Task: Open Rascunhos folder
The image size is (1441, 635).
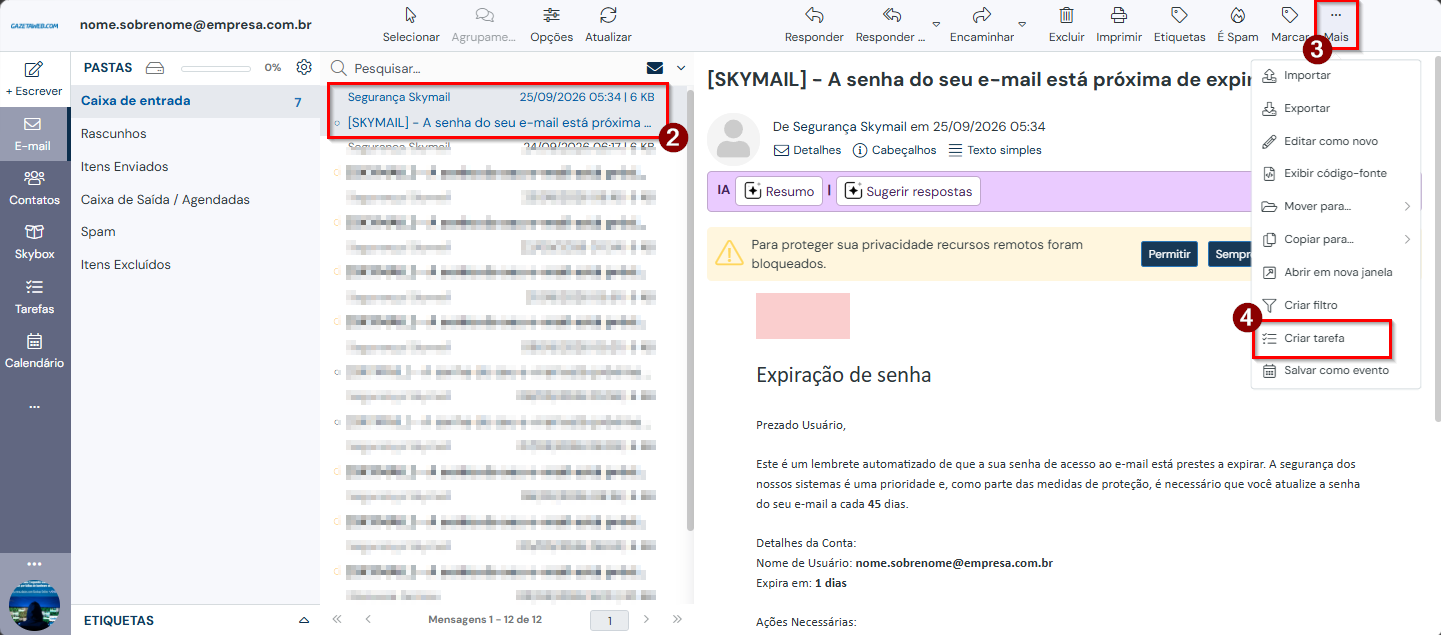Action: pos(195,134)
